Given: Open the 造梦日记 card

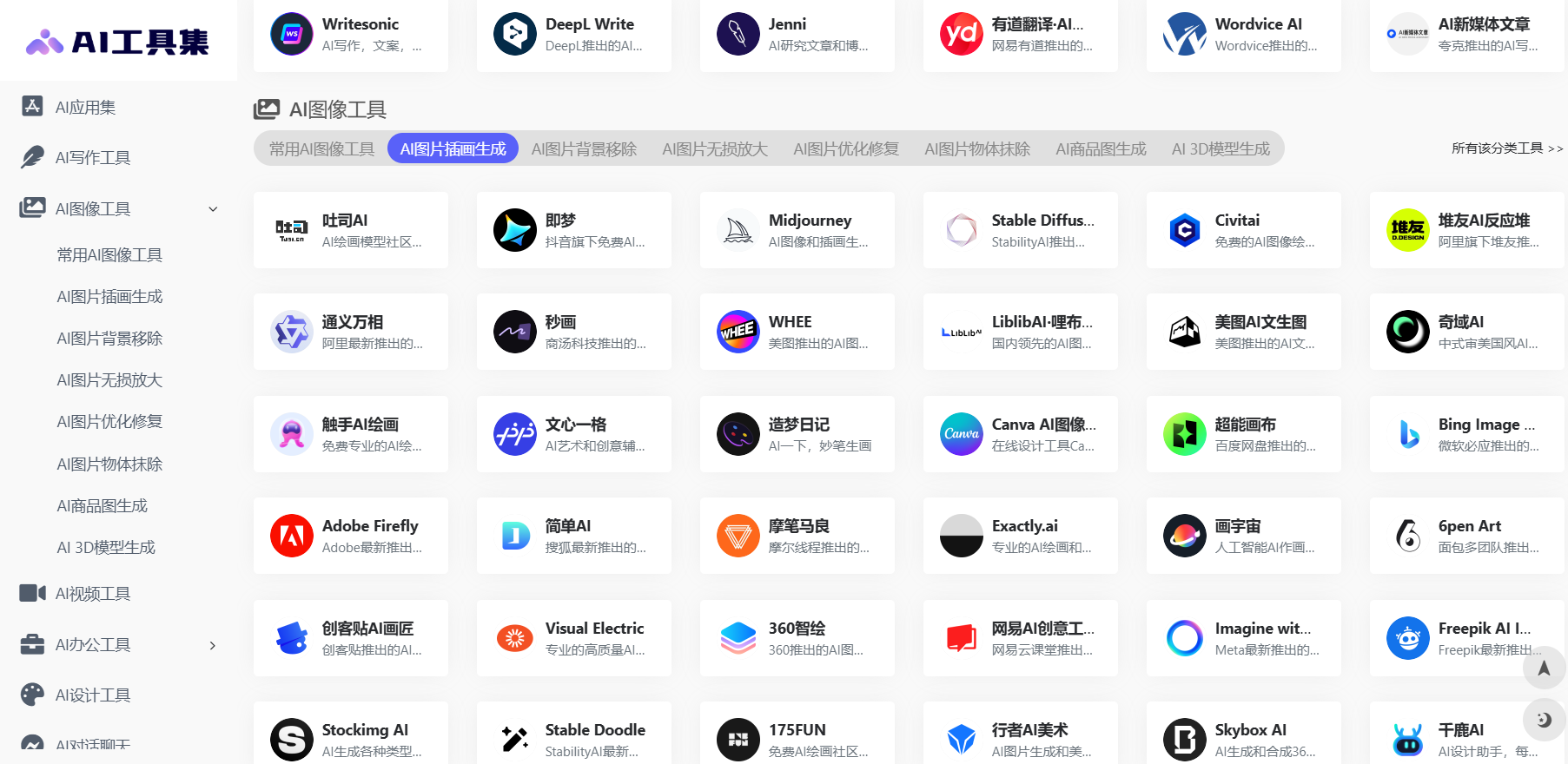Looking at the screenshot, I should click(797, 434).
